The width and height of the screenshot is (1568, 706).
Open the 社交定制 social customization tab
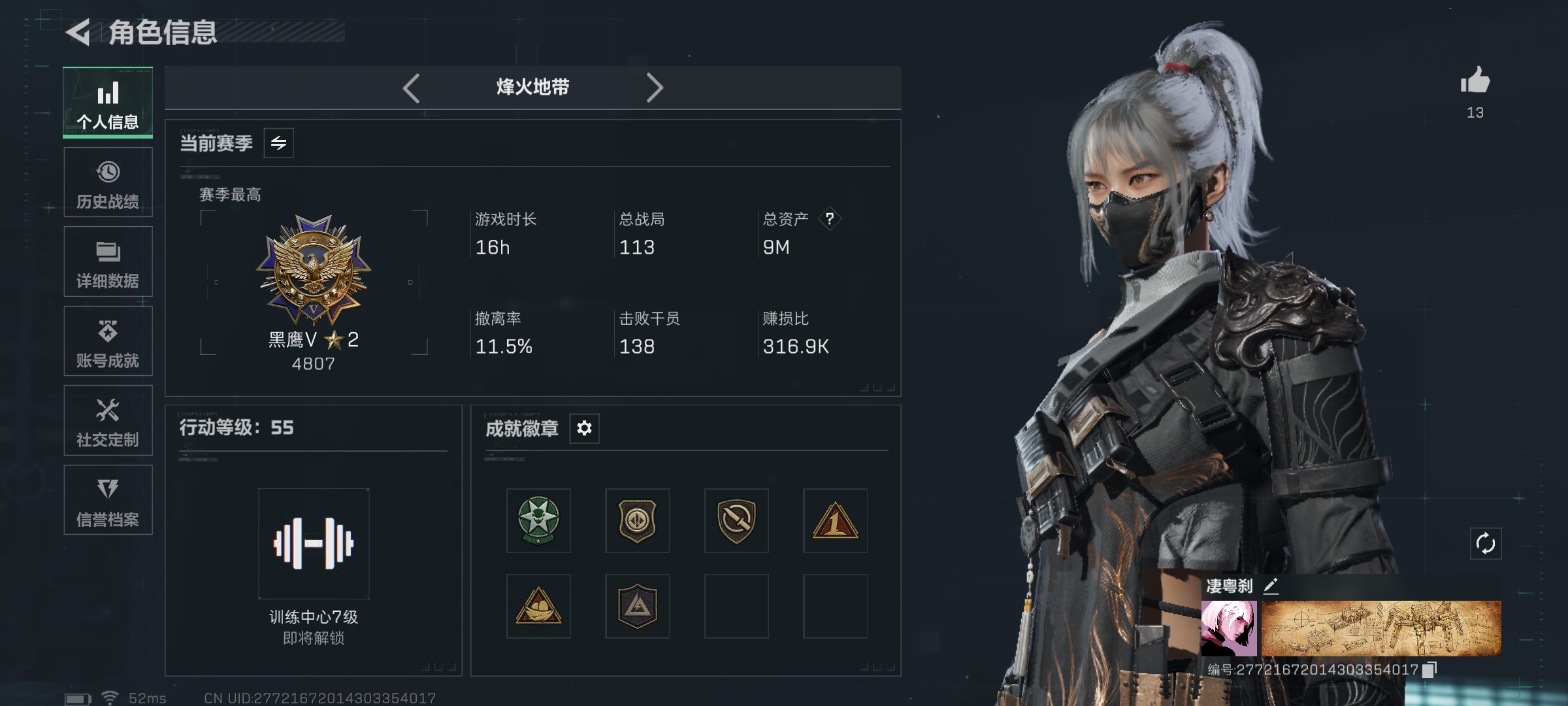tap(108, 420)
